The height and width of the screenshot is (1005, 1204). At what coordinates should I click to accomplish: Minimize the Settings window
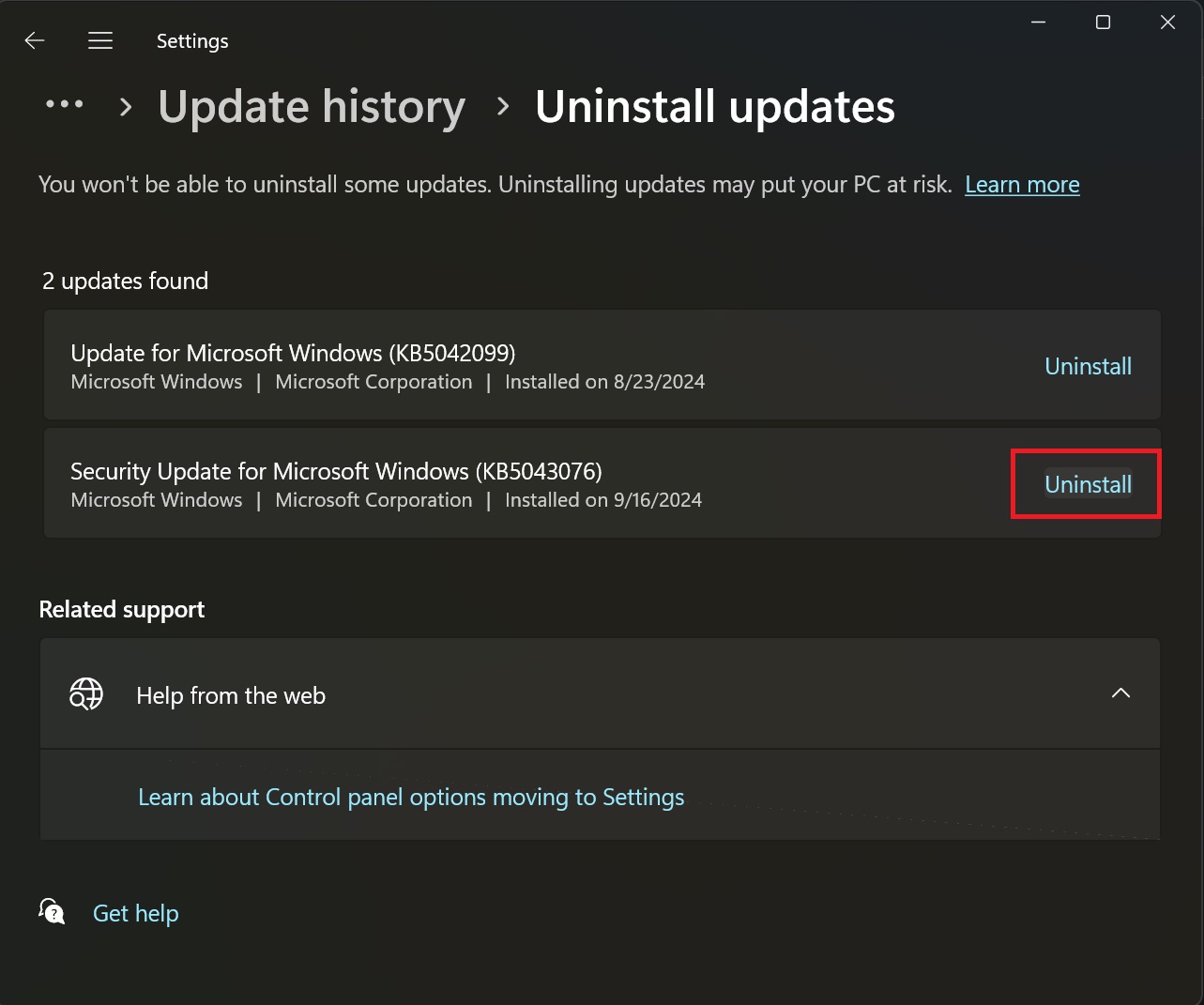click(1038, 23)
